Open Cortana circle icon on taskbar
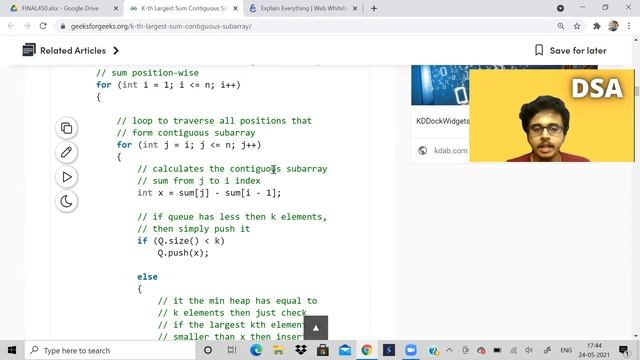The width and height of the screenshot is (640, 360). pyautogui.click(x=208, y=350)
